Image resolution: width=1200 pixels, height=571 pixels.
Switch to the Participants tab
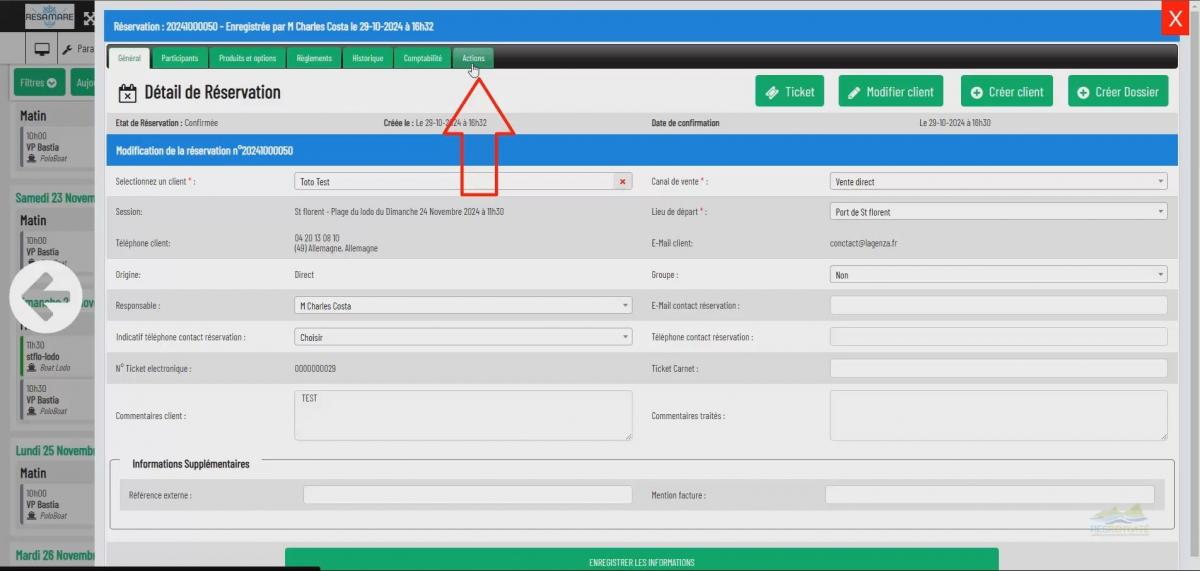coord(180,58)
